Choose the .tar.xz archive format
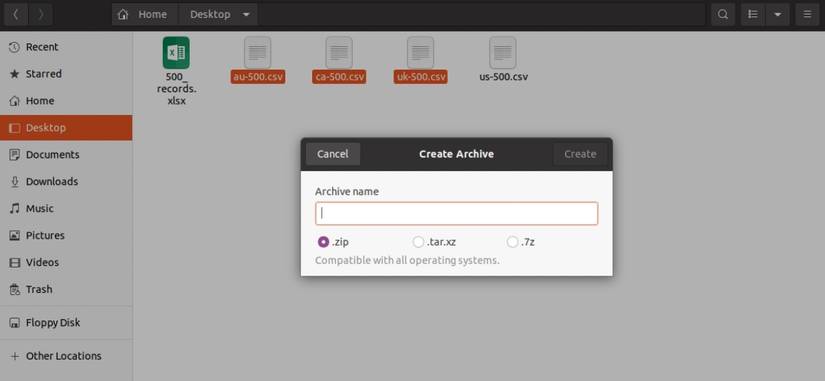 point(434,242)
